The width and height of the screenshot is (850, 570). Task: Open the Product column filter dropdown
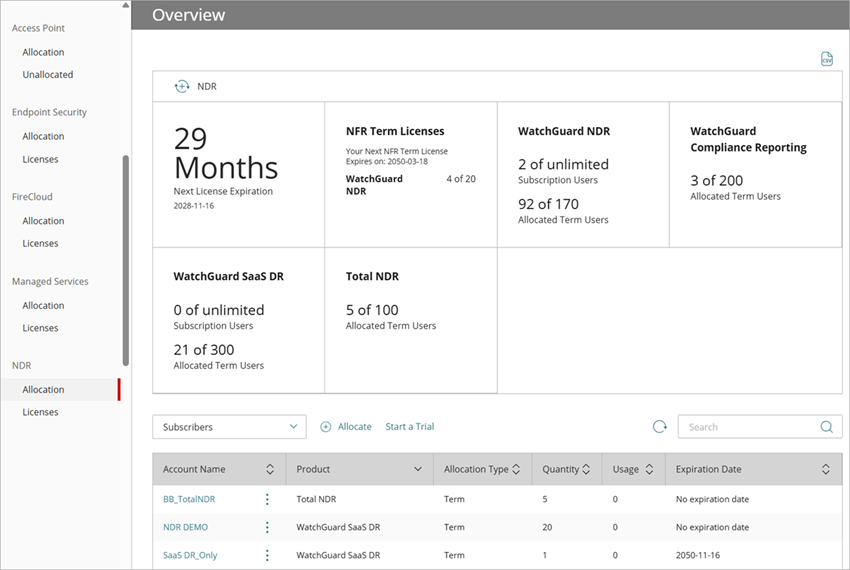coord(418,469)
